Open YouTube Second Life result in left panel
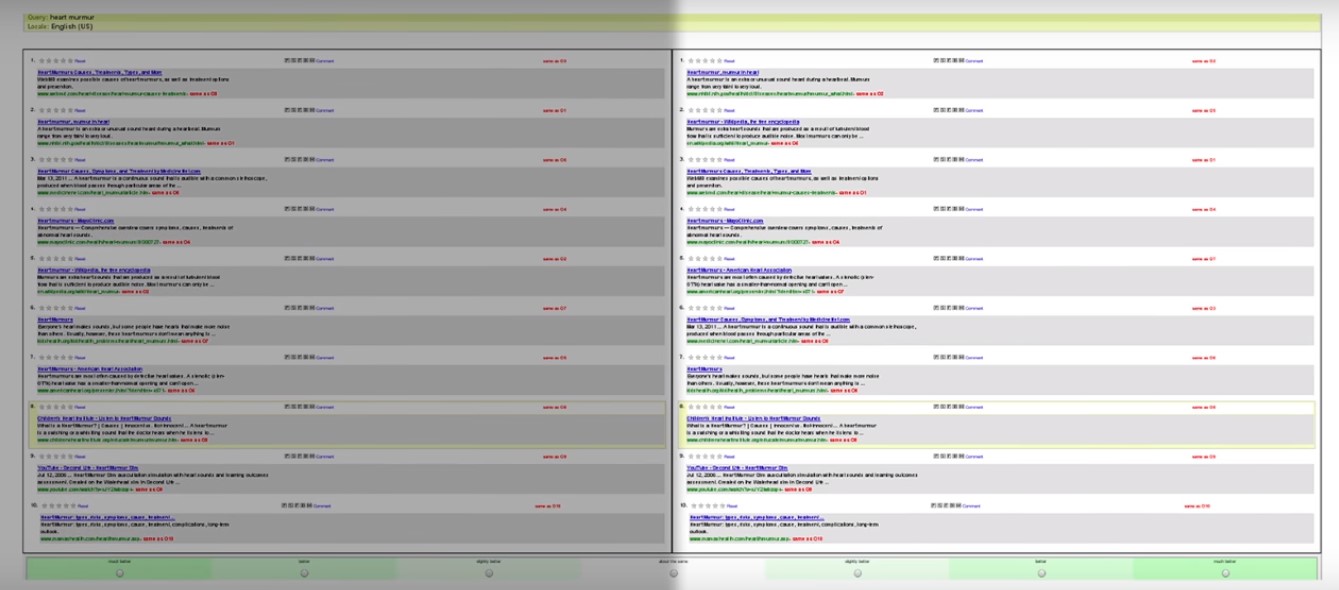The height and width of the screenshot is (590, 1339). pos(86,467)
